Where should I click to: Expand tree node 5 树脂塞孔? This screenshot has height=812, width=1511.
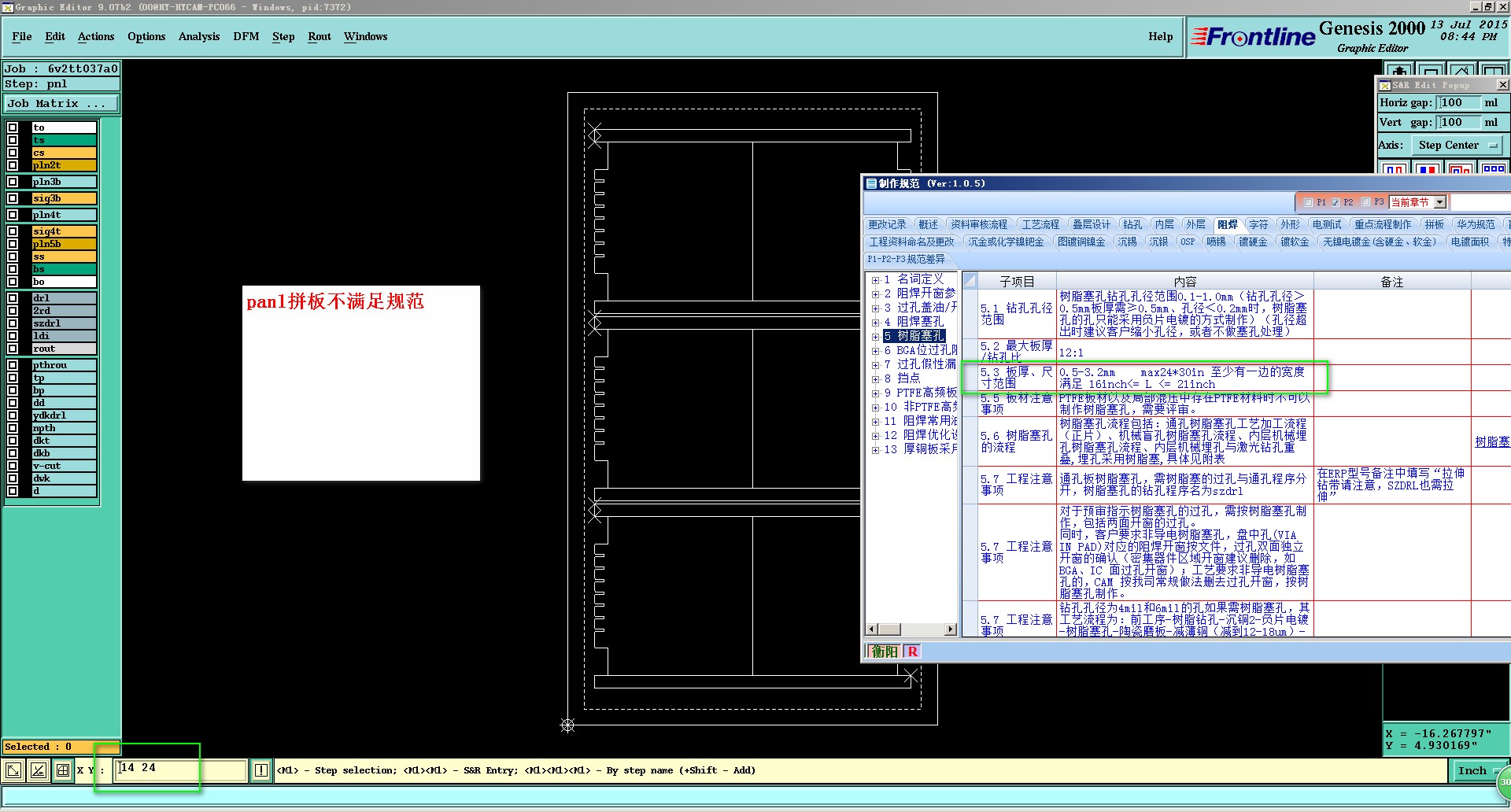coord(875,337)
